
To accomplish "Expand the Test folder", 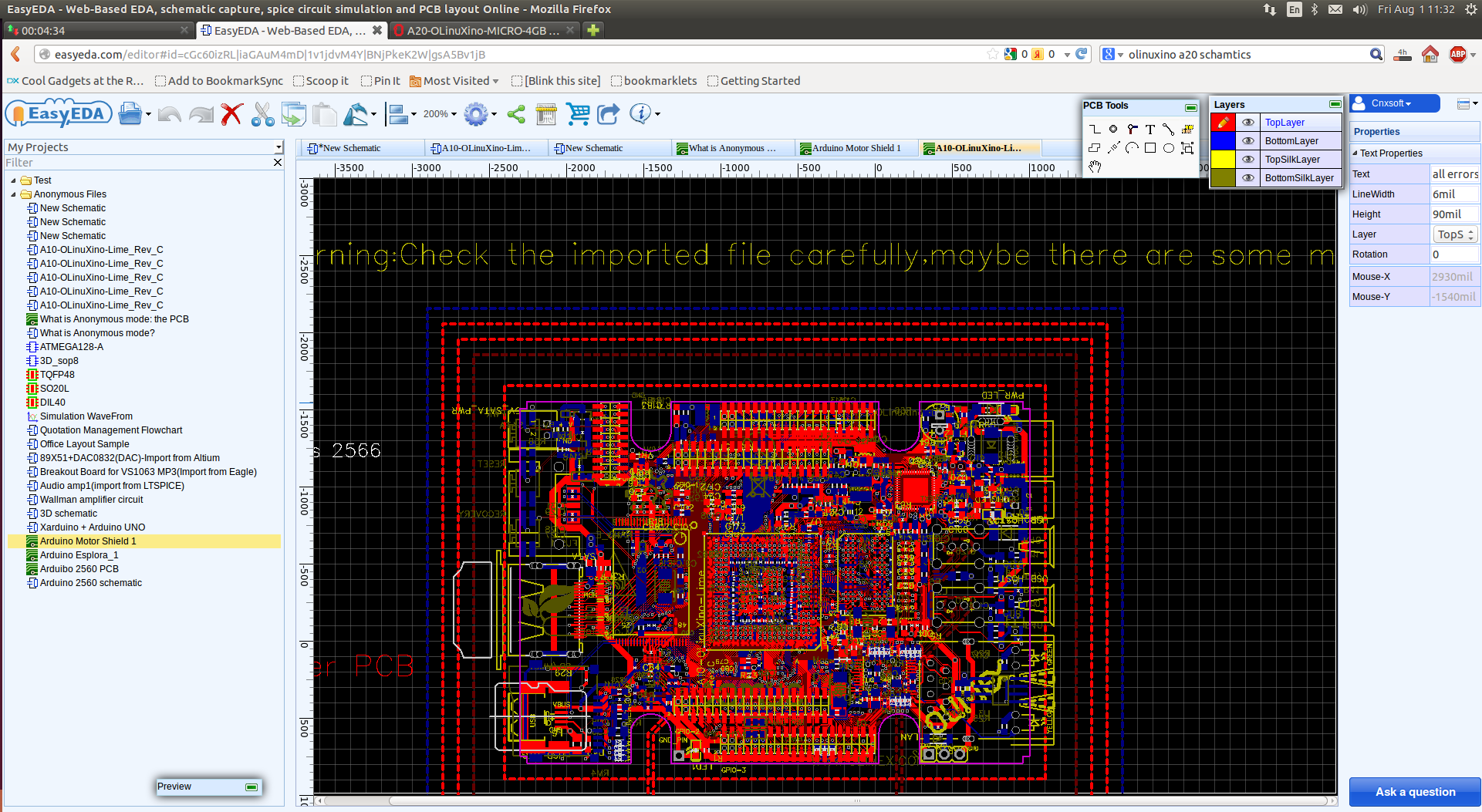I will coord(13,180).
